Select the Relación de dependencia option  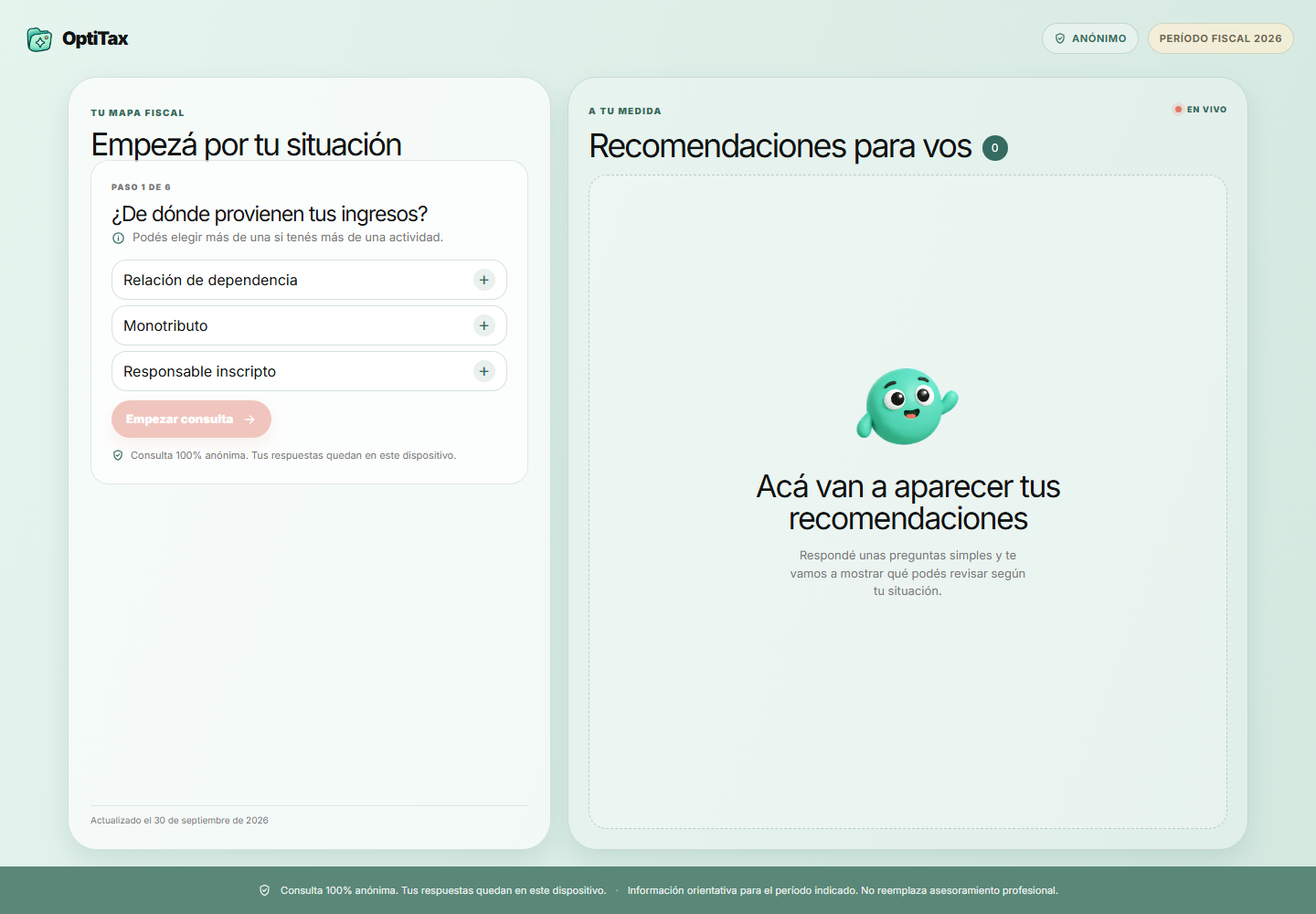[309, 280]
